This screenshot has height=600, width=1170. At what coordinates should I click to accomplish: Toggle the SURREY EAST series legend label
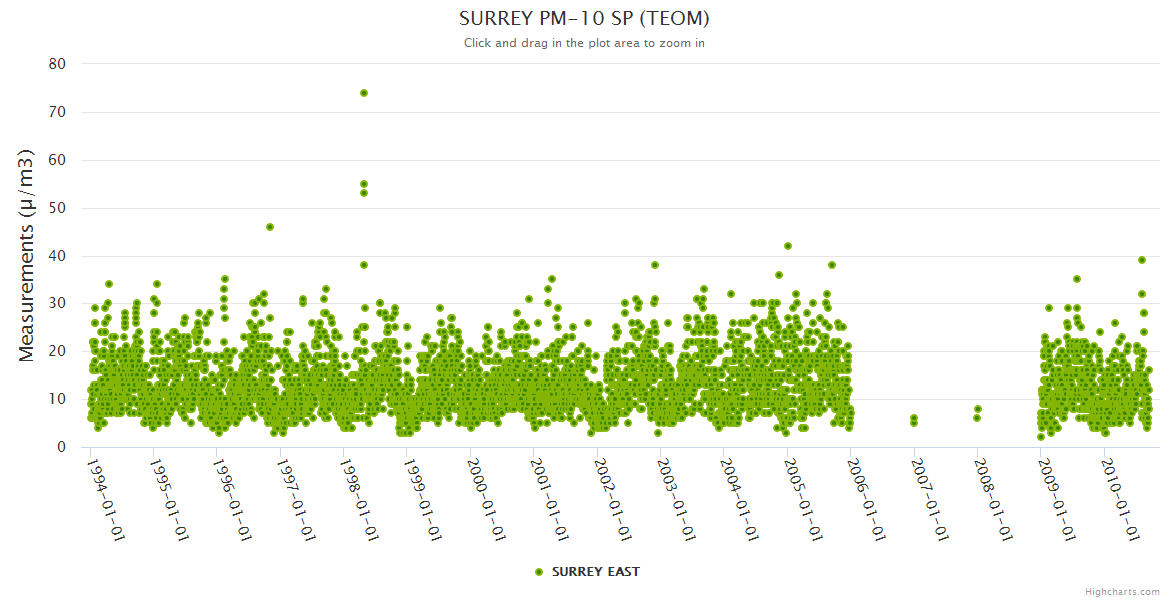[595, 572]
